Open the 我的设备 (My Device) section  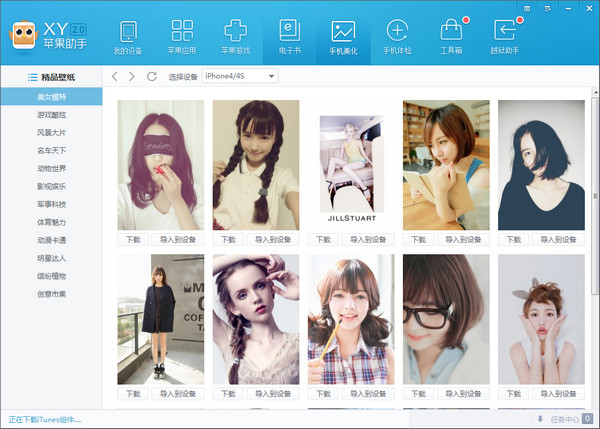[127, 36]
